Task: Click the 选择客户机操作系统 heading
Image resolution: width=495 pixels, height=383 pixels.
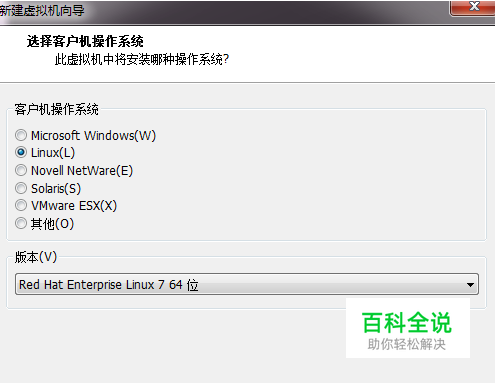Action: [x=85, y=41]
